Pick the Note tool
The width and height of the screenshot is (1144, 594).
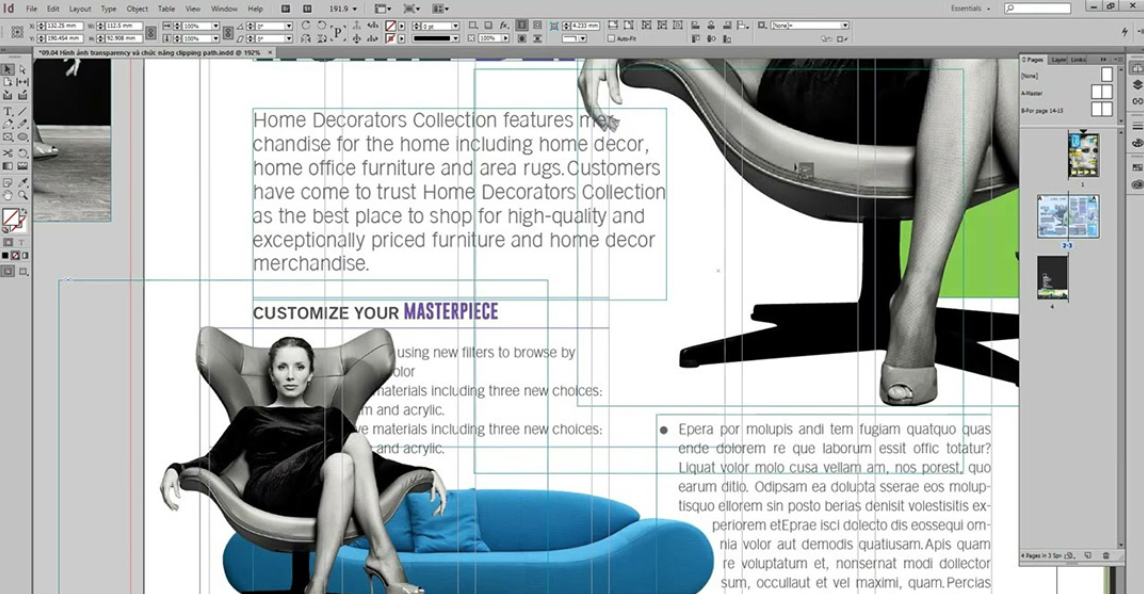tap(7, 182)
